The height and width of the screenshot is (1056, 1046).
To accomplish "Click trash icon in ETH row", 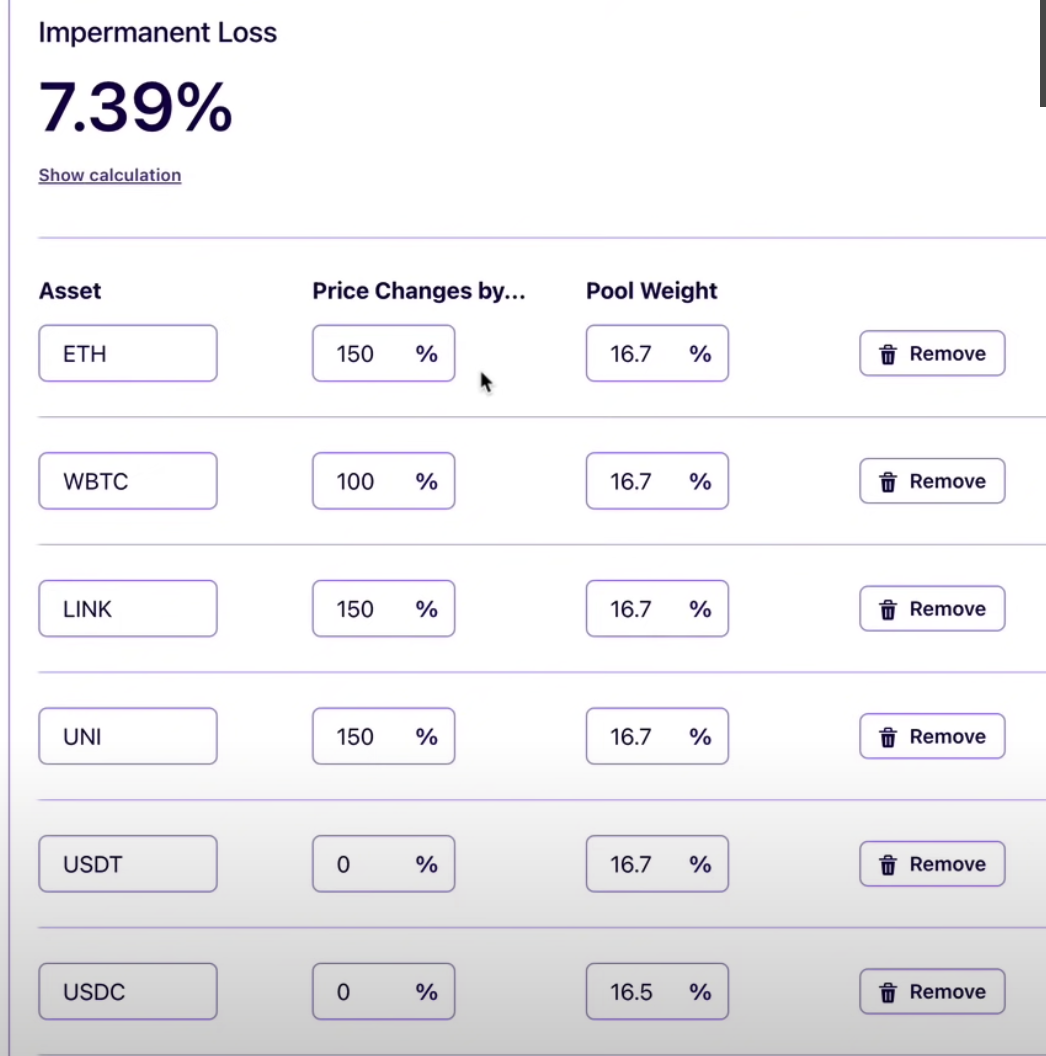I will tap(887, 354).
